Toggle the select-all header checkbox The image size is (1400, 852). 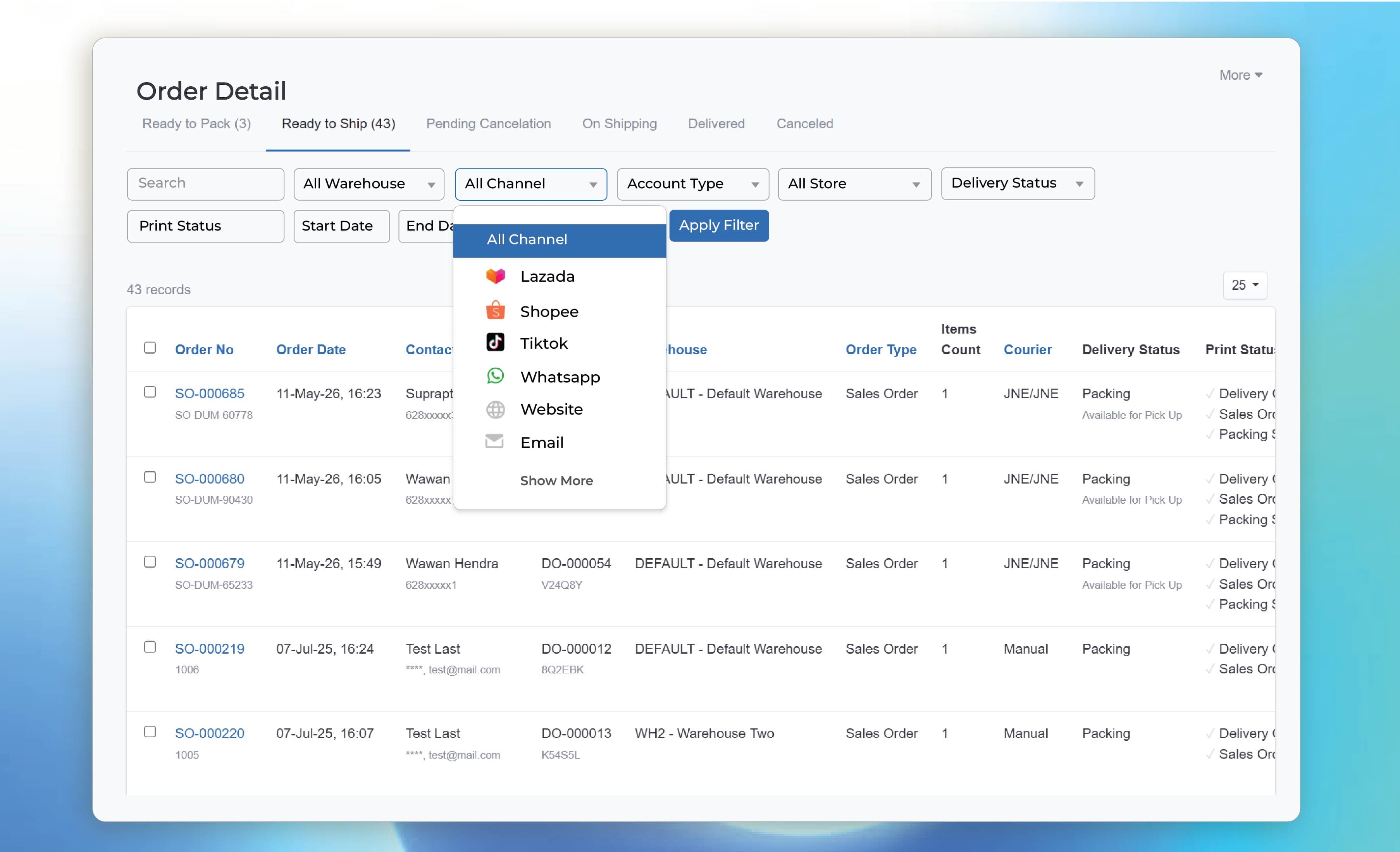point(150,348)
